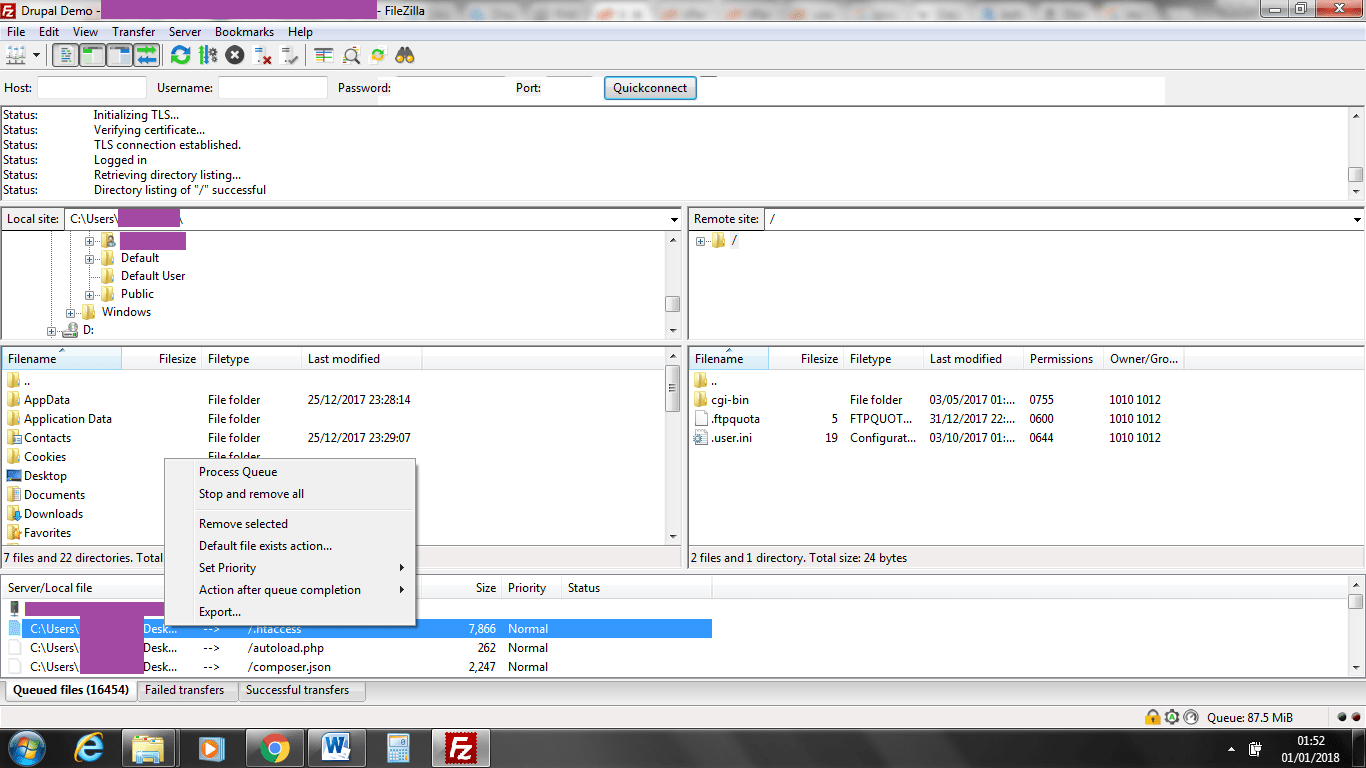
Task: Toggle processing of the transfer queue
Action: [x=207, y=55]
